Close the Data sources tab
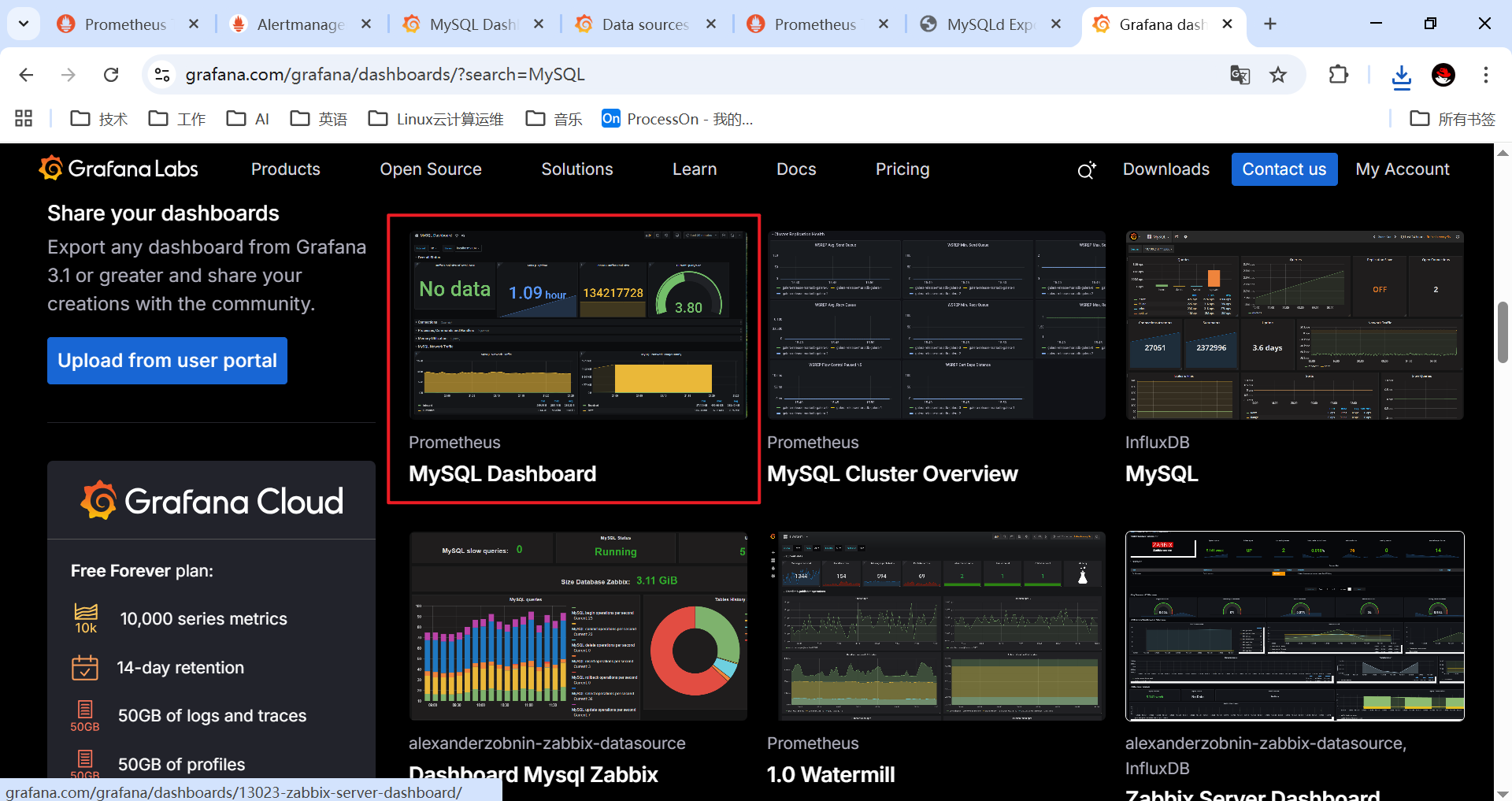This screenshot has height=801, width=1512. tap(711, 24)
